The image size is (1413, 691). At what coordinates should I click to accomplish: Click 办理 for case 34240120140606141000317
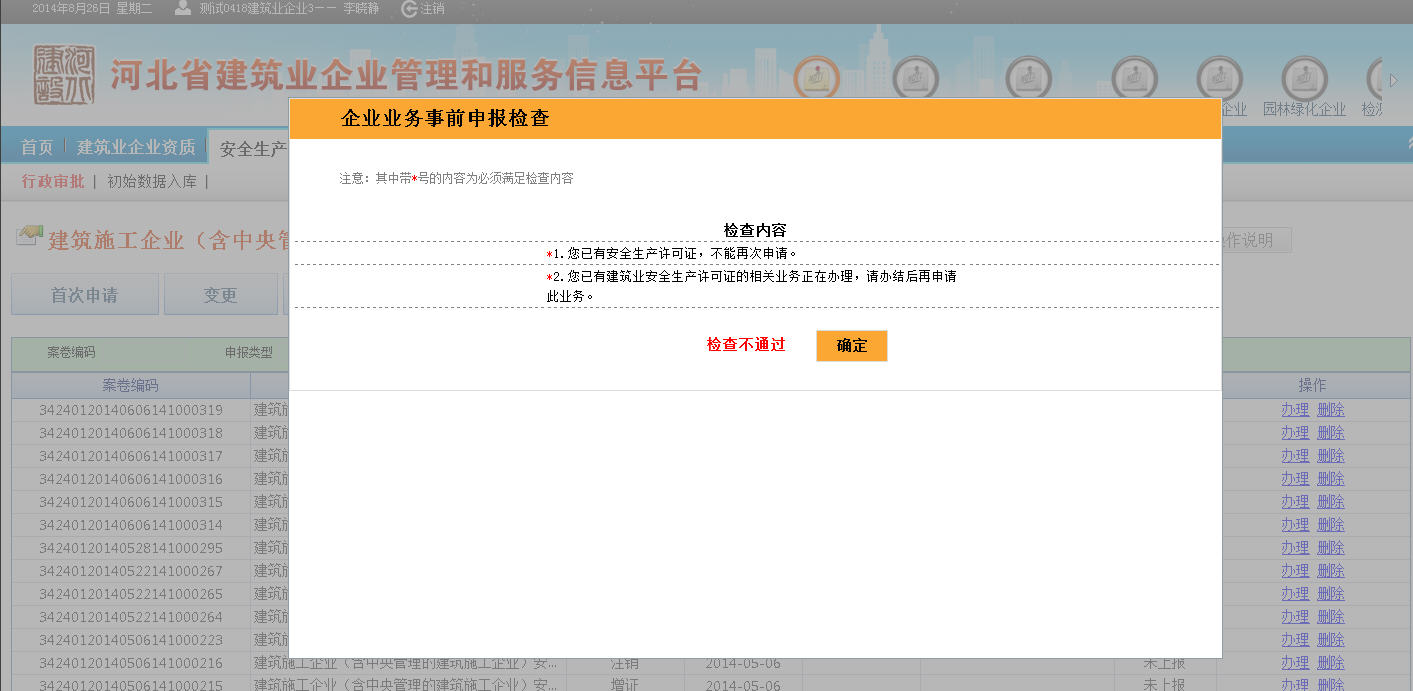point(1295,456)
